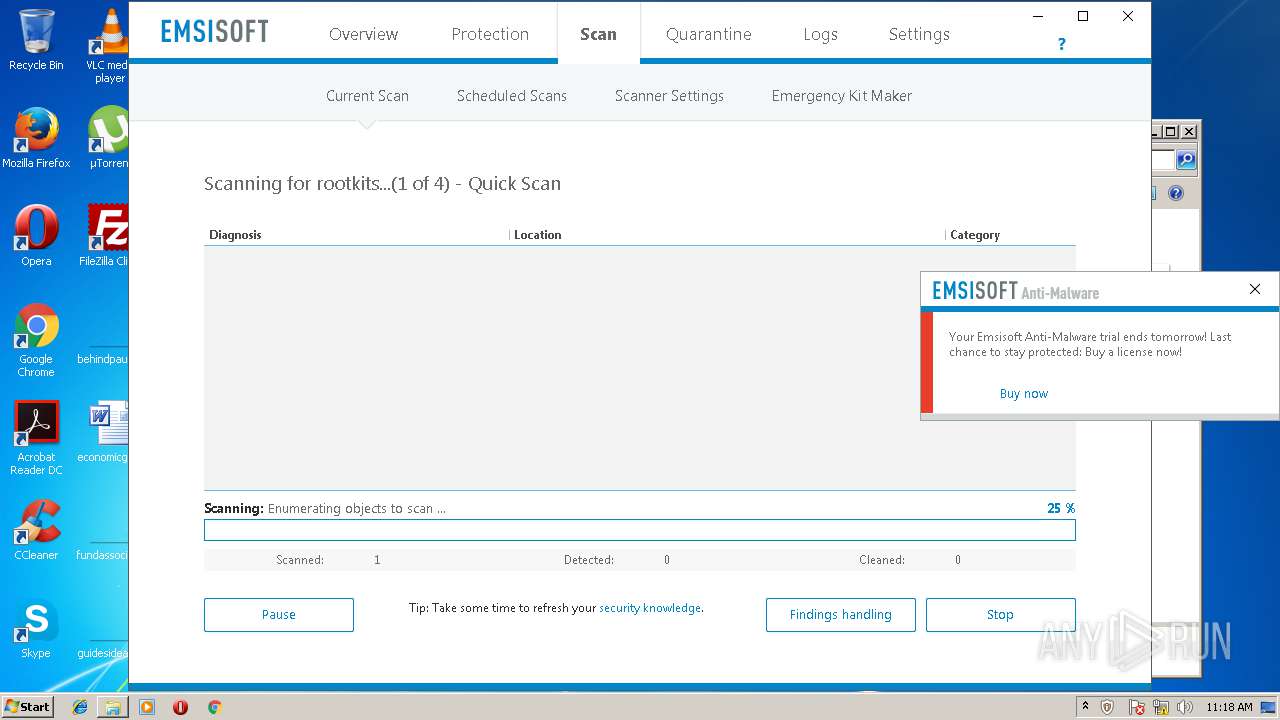Click the Enumerating objects status text
Image resolution: width=1280 pixels, height=720 pixels.
(x=356, y=508)
